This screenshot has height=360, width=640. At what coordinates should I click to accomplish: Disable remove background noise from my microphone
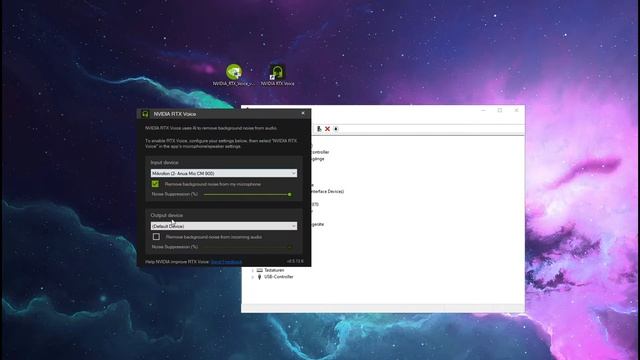pos(156,184)
